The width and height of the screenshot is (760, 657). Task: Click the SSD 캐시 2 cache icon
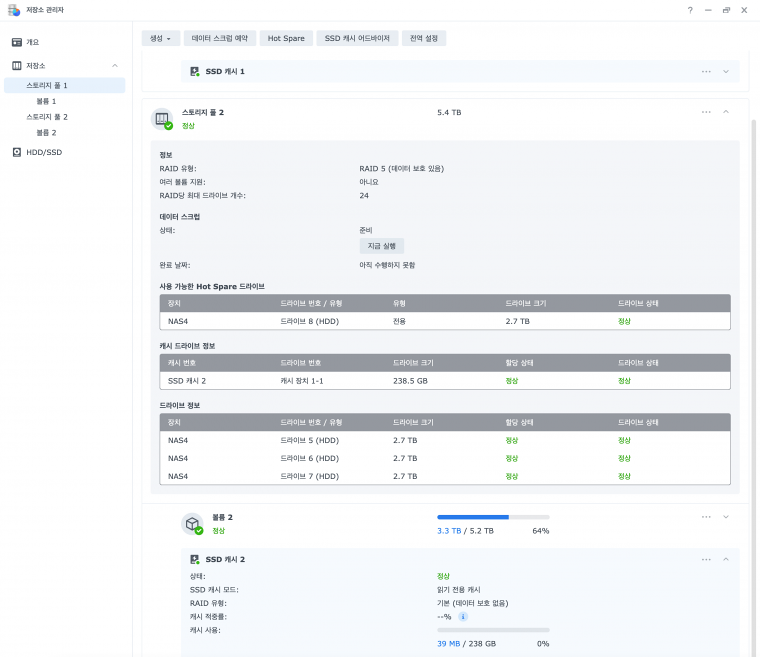point(195,560)
